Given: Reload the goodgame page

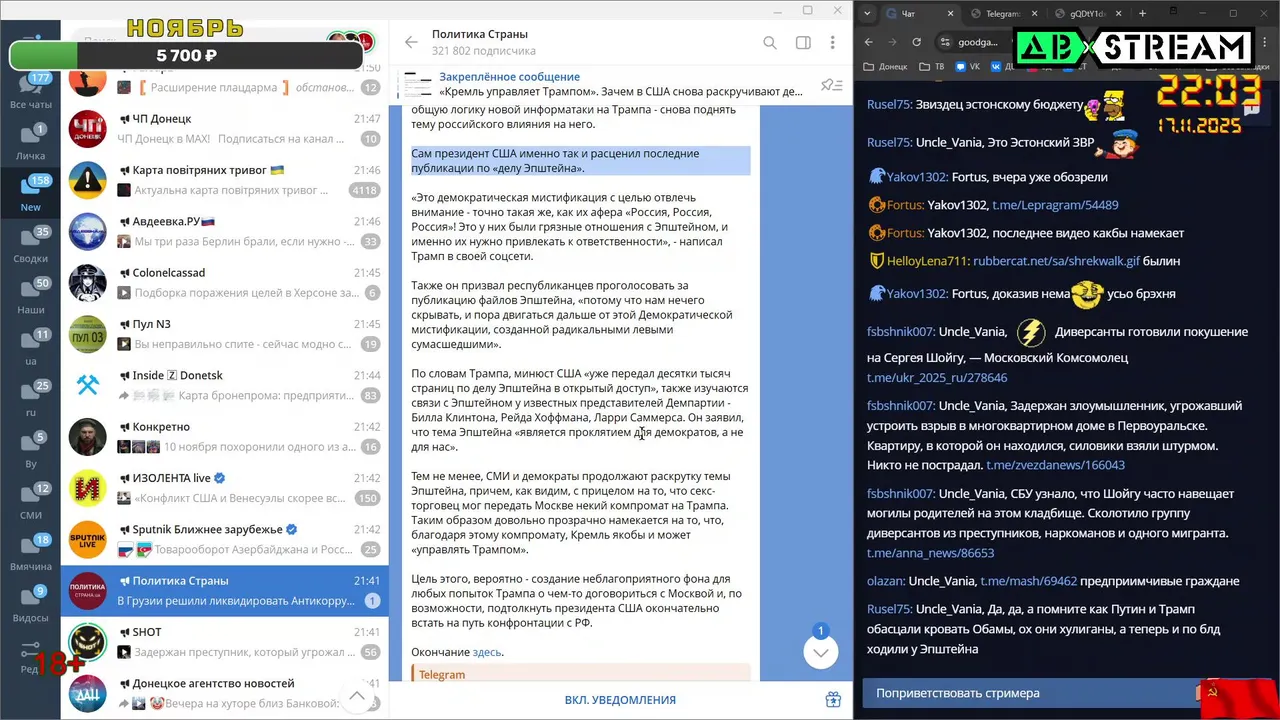Looking at the screenshot, I should click(x=916, y=42).
